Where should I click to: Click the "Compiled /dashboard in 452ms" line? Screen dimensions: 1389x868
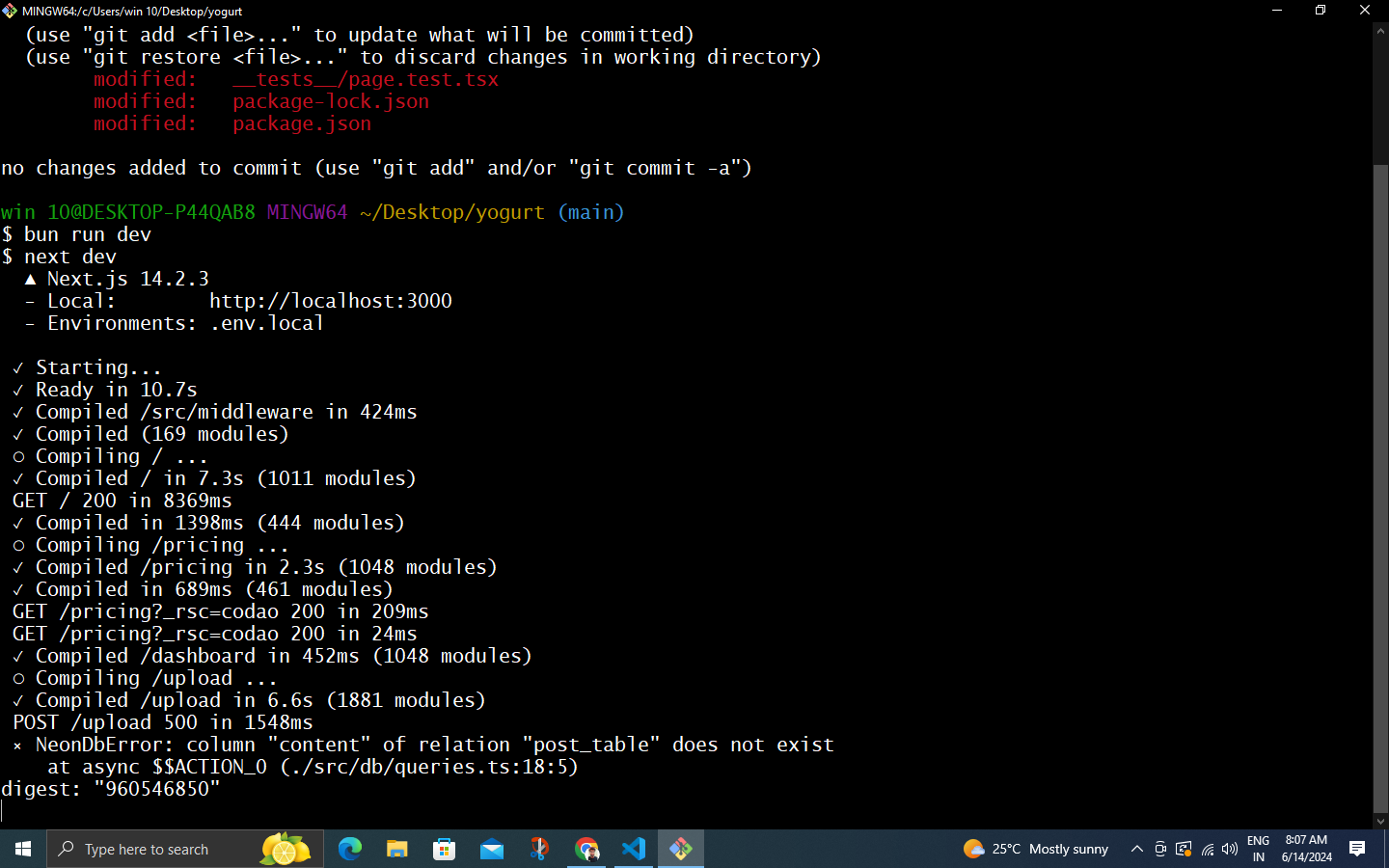[273, 656]
